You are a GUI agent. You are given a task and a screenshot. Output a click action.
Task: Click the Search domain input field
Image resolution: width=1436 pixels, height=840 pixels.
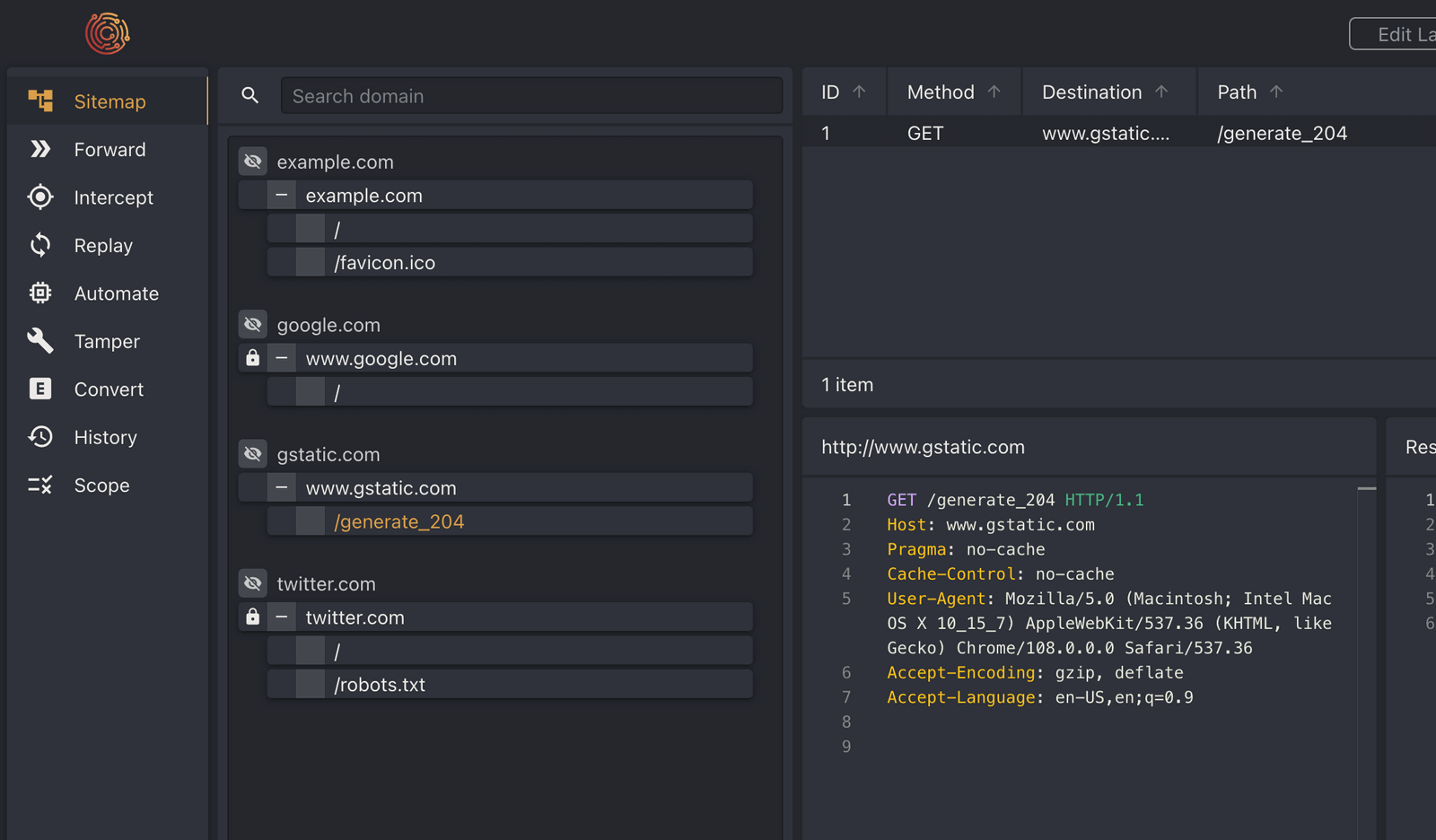coord(531,95)
